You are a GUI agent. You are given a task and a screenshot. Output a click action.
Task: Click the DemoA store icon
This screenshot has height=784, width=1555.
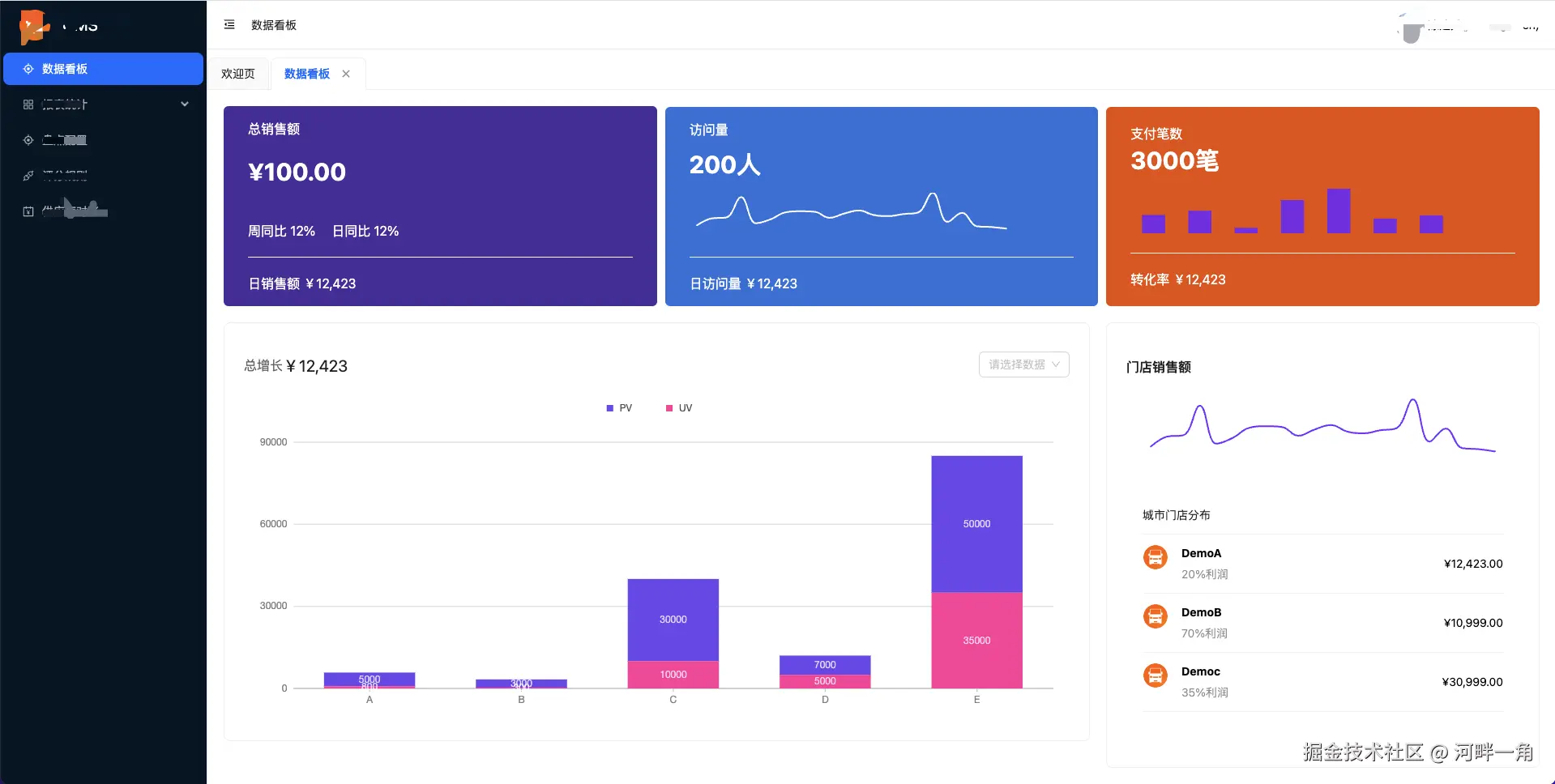(x=1155, y=557)
